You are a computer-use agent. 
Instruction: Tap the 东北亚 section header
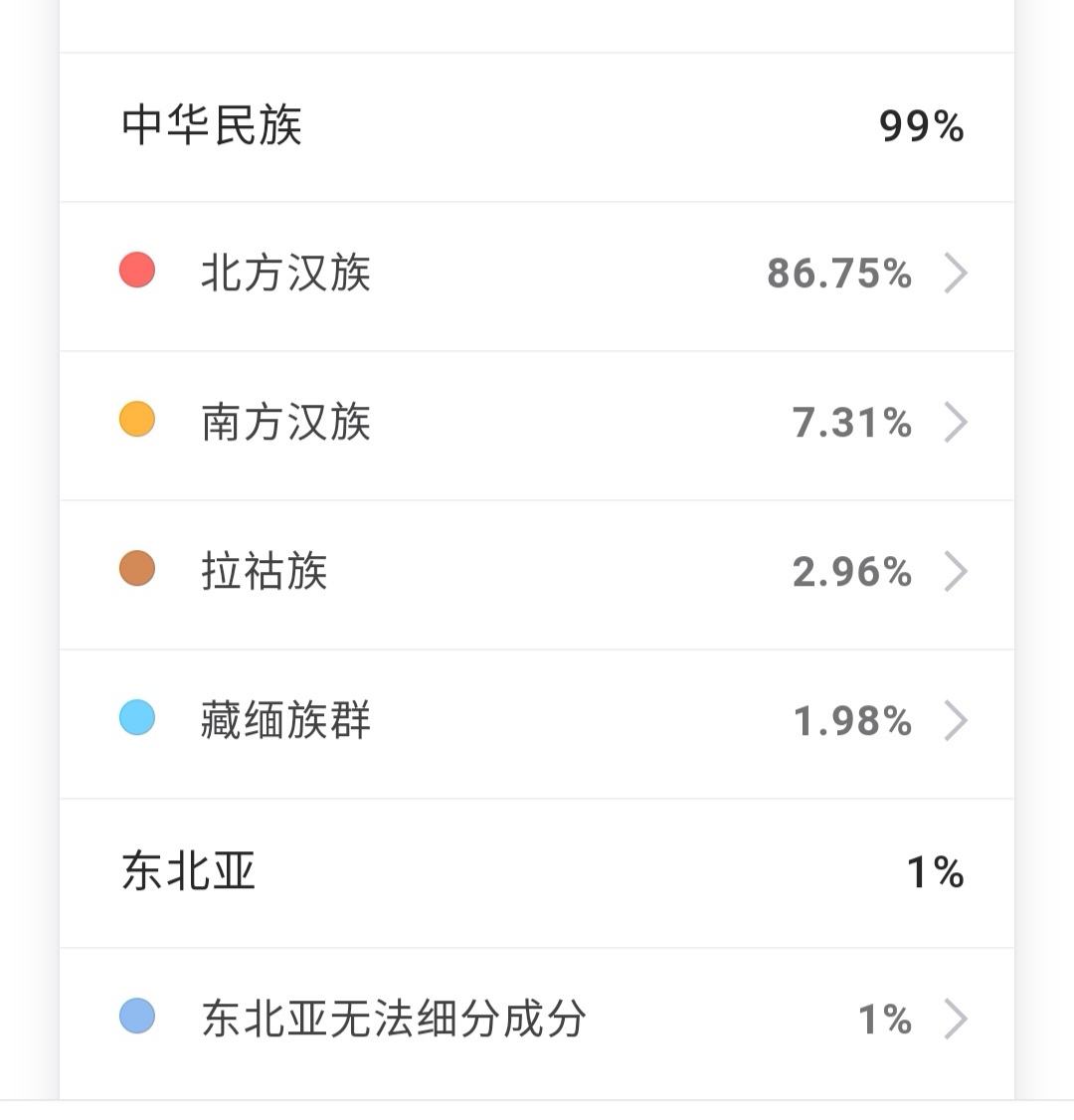click(x=537, y=873)
